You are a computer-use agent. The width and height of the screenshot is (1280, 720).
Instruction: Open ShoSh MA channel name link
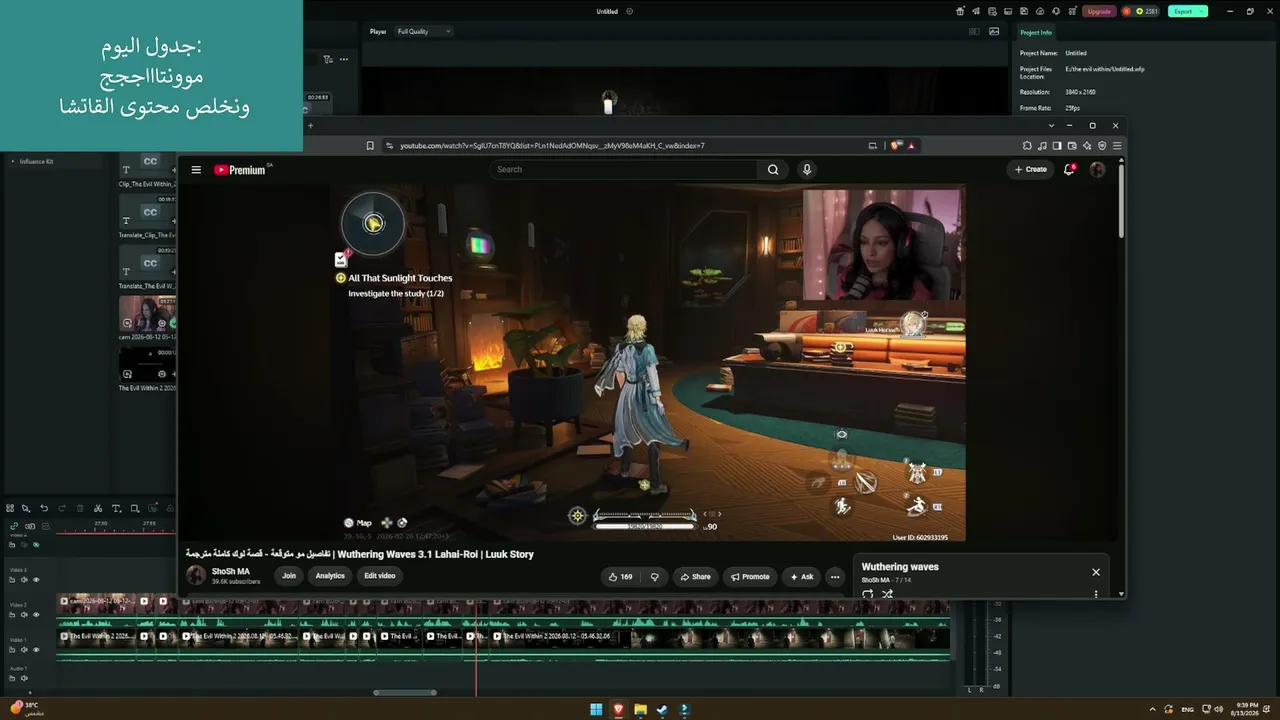click(x=231, y=572)
